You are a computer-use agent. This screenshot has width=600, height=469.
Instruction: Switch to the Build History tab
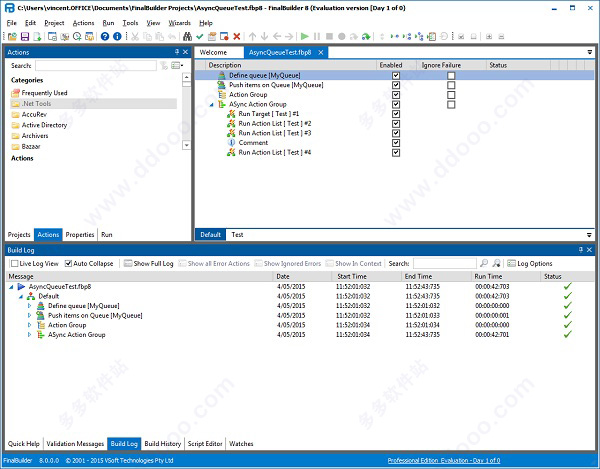(163, 444)
